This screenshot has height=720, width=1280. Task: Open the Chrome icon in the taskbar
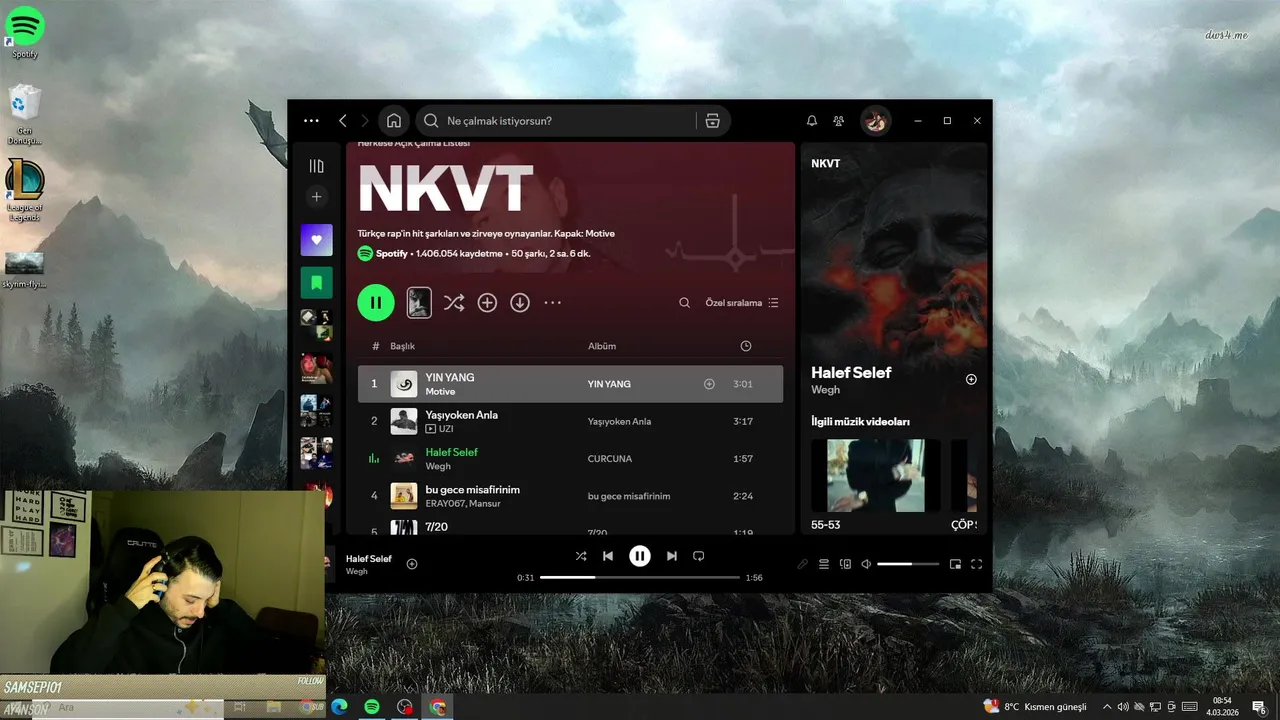437,707
